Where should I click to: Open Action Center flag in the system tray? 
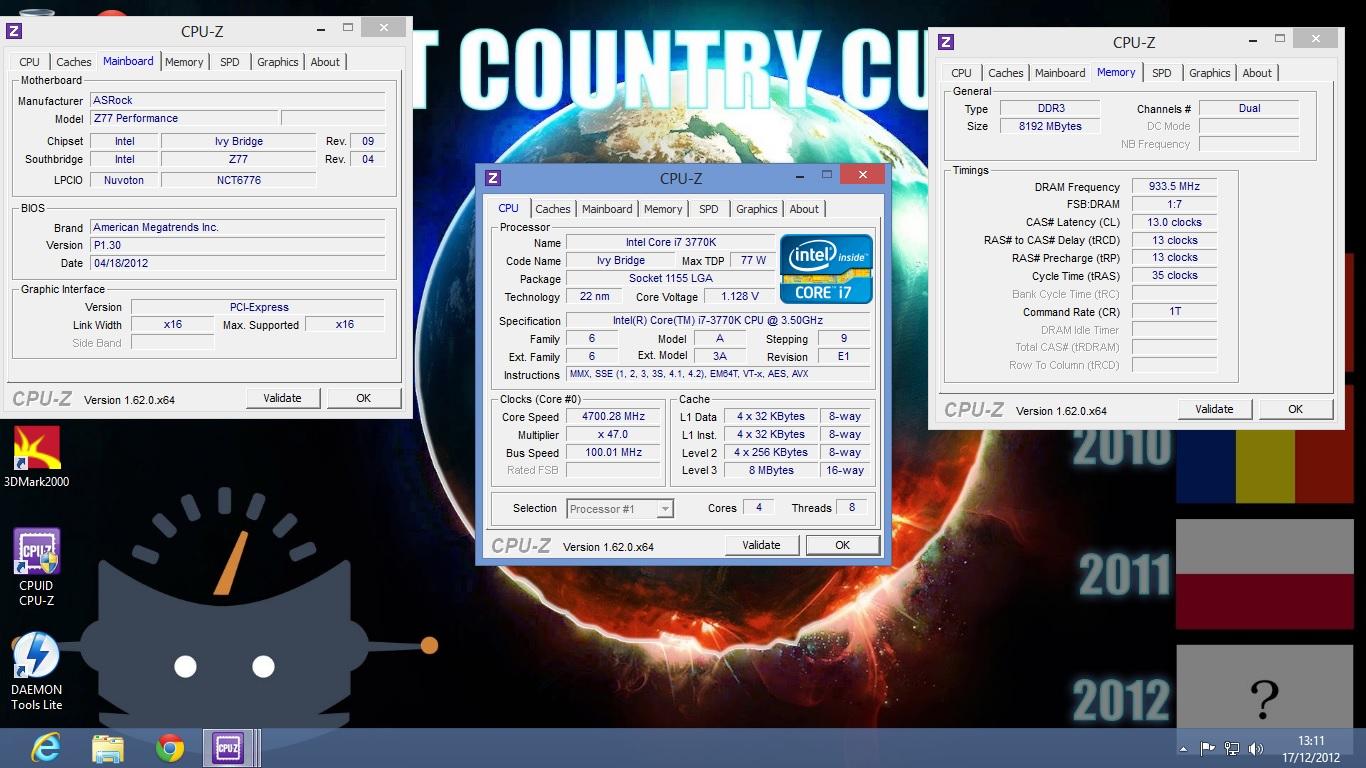click(1207, 748)
